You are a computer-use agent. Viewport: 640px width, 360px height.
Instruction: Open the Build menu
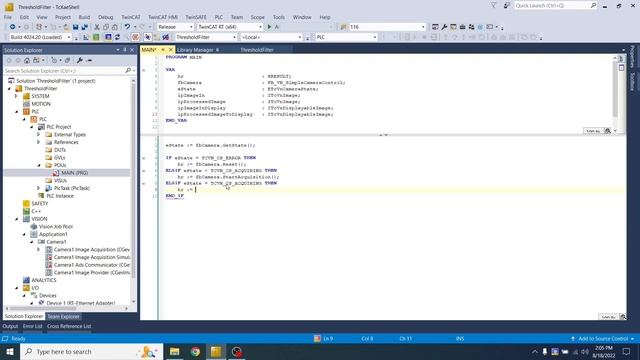coord(84,17)
